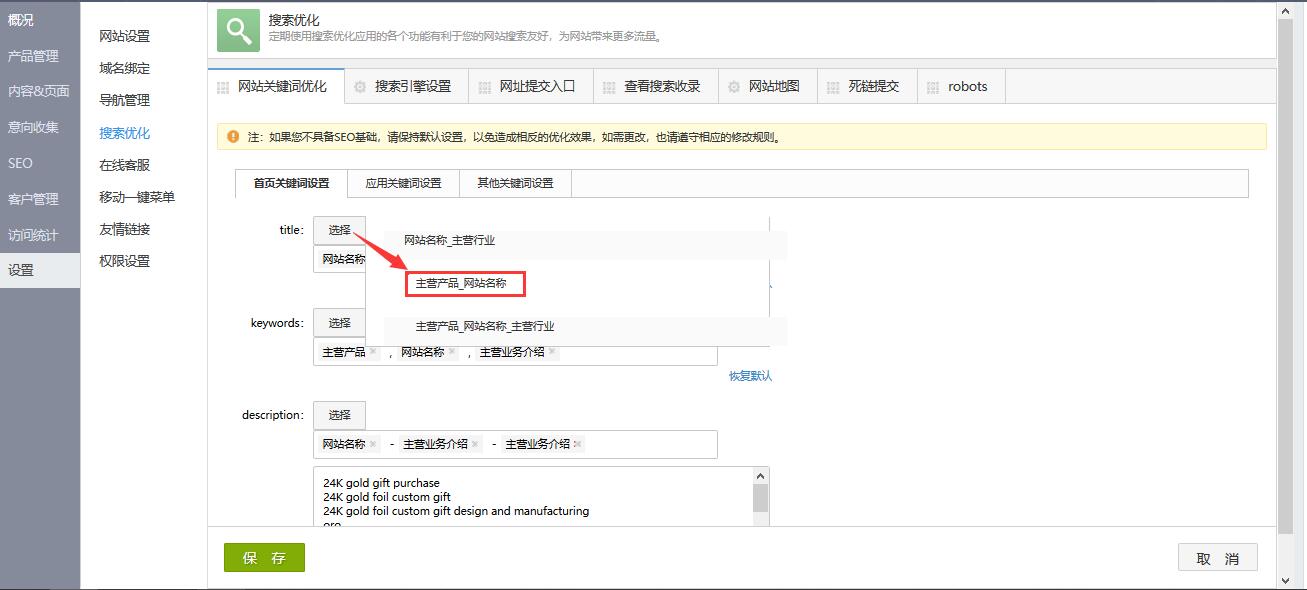
Task: Click the 取消 button
Action: [x=1217, y=558]
